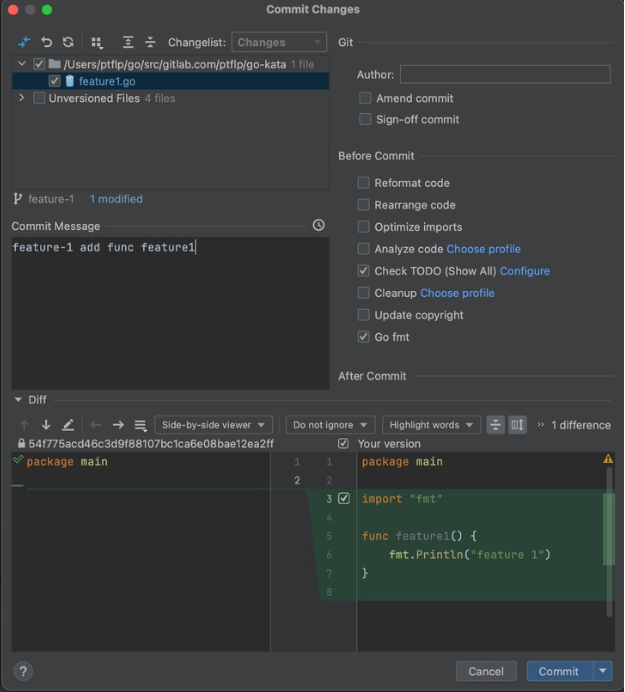Viewport: 625px width, 692px height.
Task: Click the Cancel button
Action: click(486, 671)
